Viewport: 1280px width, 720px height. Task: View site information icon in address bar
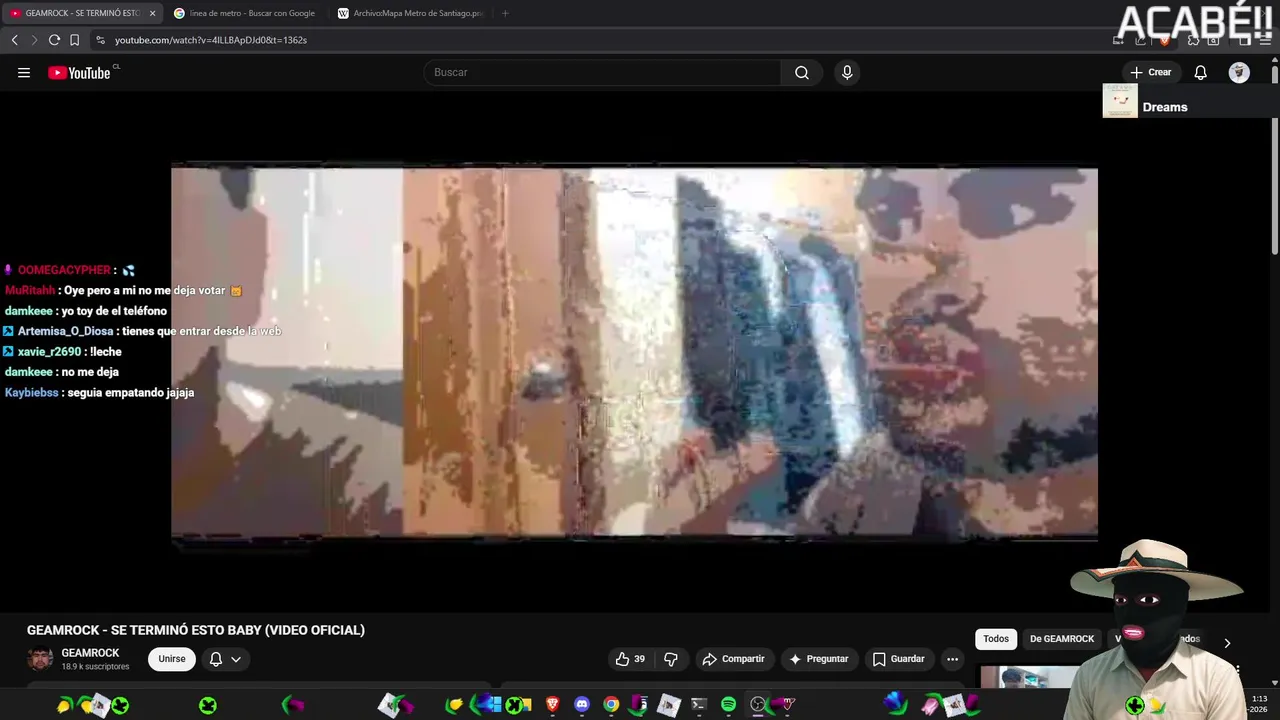(100, 40)
